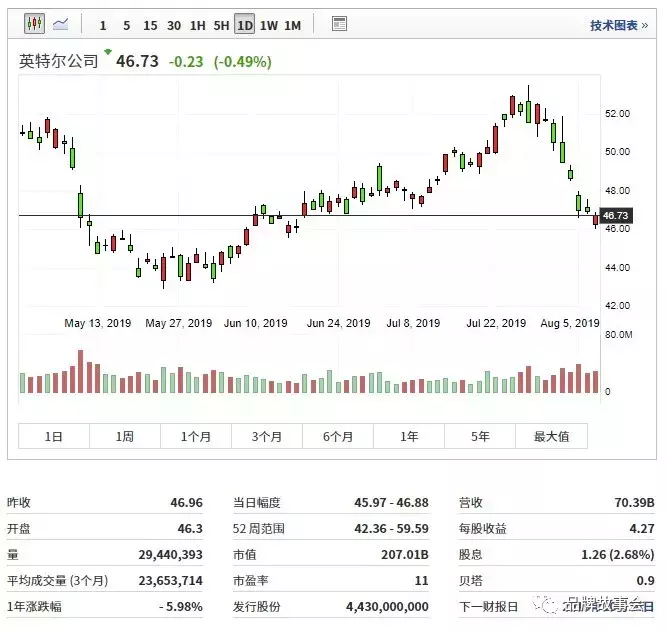Choose the 5年 time range
Screen dimensions: 666x633
pyautogui.click(x=480, y=436)
